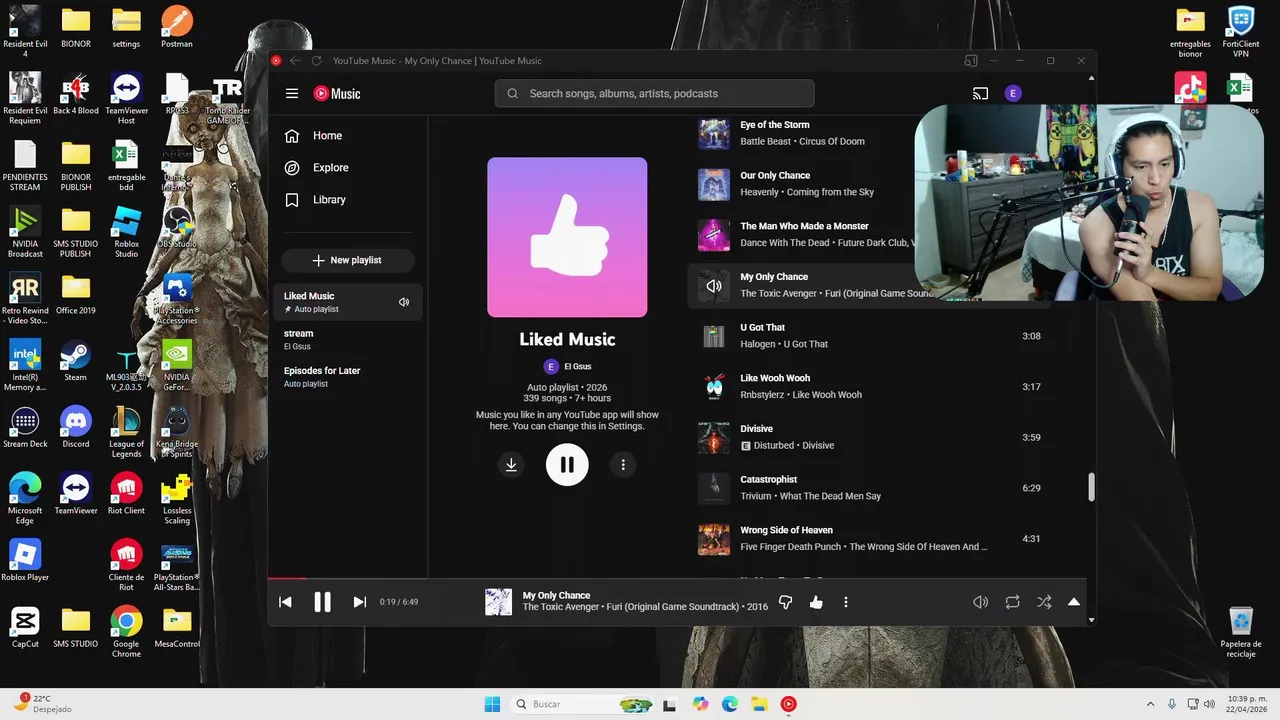Open the Postman desktop shortcut
Image resolution: width=1280 pixels, height=720 pixels.
177,27
